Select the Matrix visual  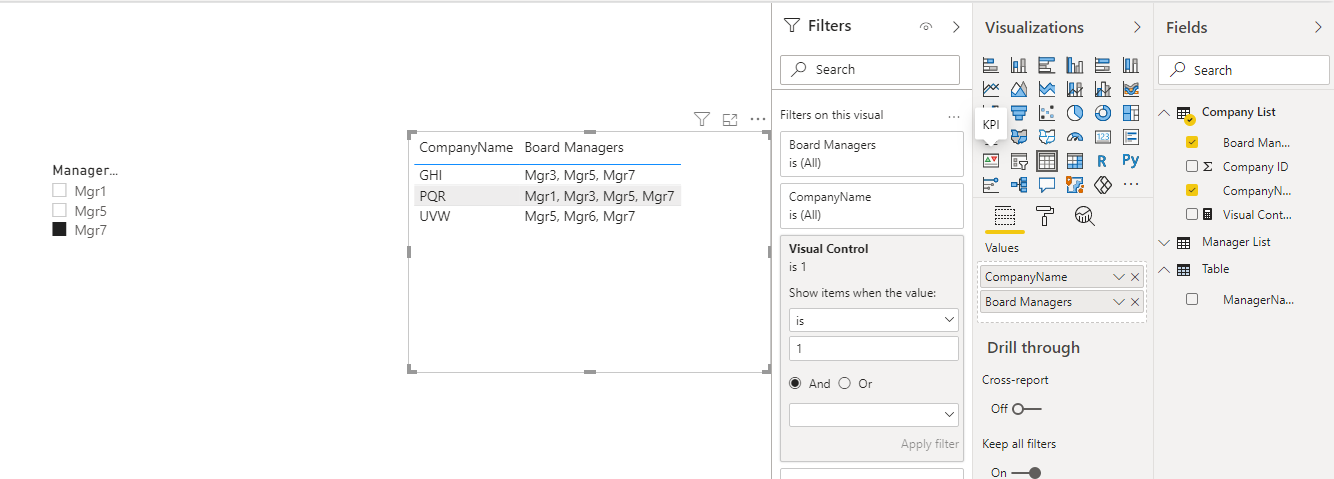pos(1075,161)
